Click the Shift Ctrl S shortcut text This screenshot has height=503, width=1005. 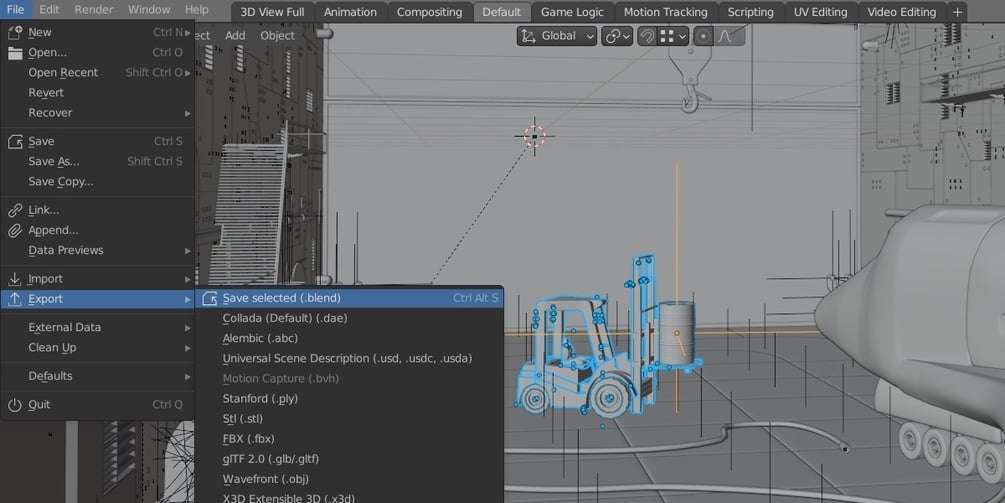(x=154, y=161)
